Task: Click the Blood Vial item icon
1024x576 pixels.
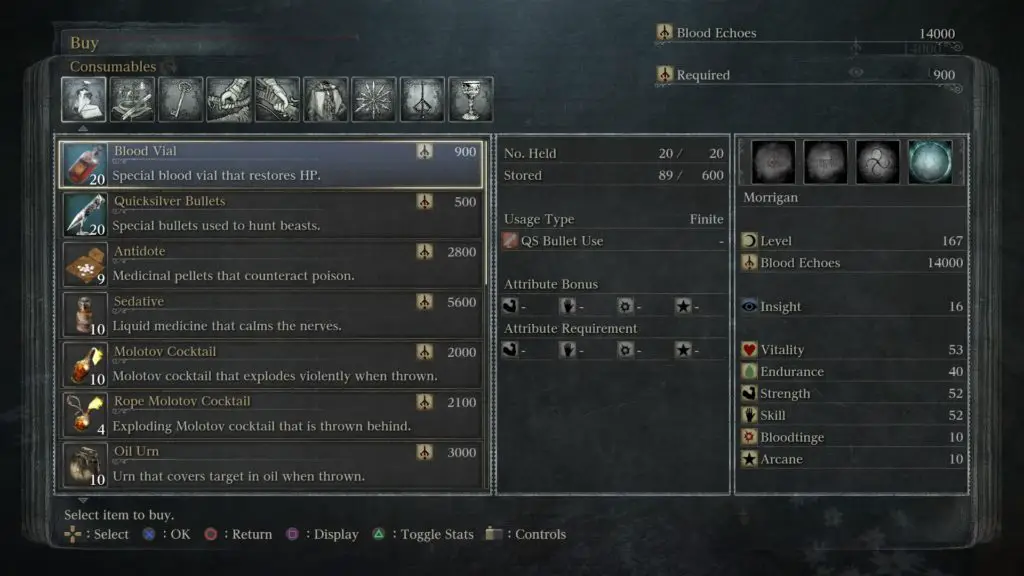Action: tap(85, 165)
